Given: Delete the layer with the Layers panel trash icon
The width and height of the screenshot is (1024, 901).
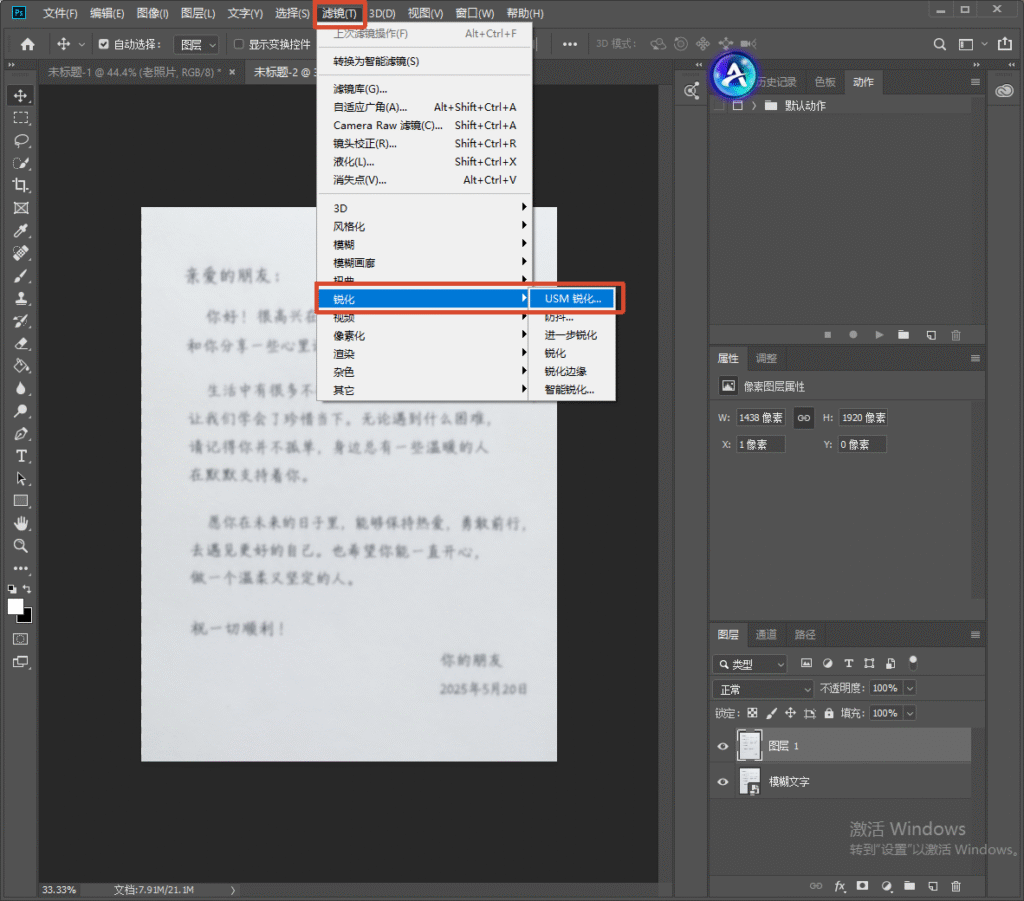Looking at the screenshot, I should 956,886.
